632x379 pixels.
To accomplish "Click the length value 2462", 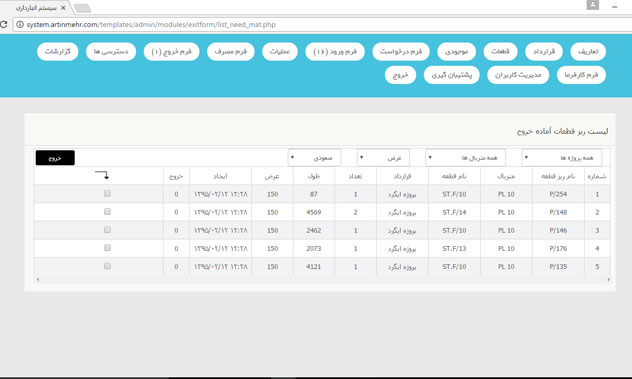I will [x=314, y=230].
